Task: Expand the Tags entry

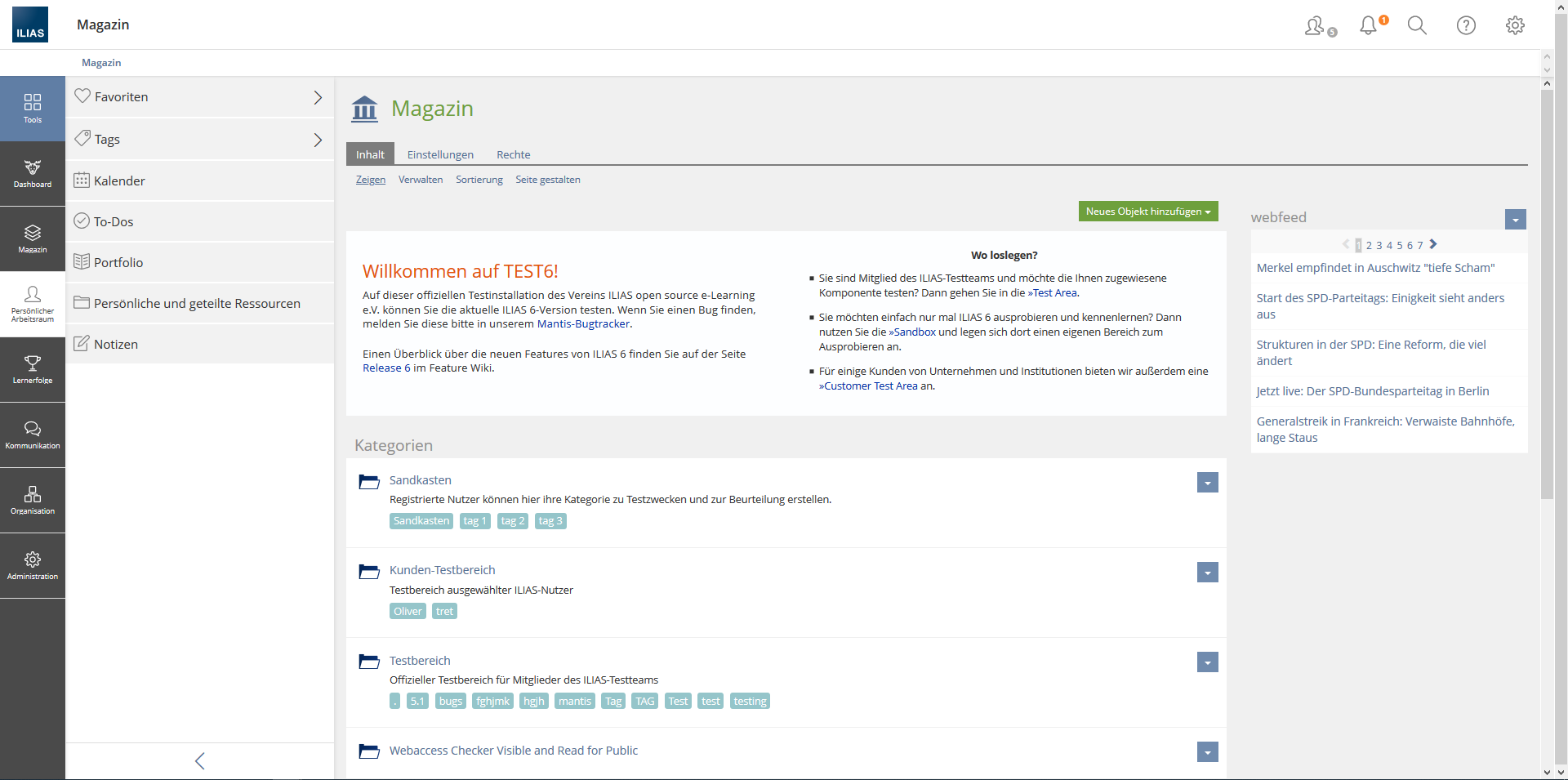Action: pos(318,140)
